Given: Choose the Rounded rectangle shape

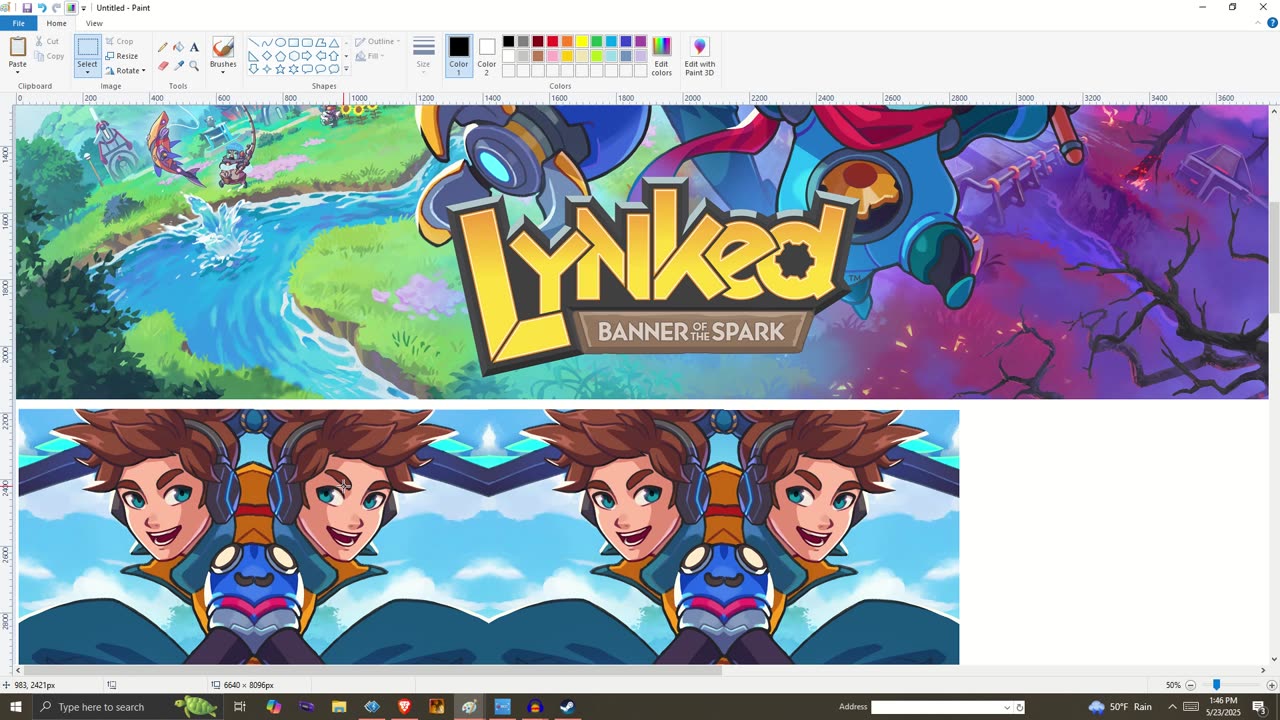Looking at the screenshot, I should (x=307, y=43).
